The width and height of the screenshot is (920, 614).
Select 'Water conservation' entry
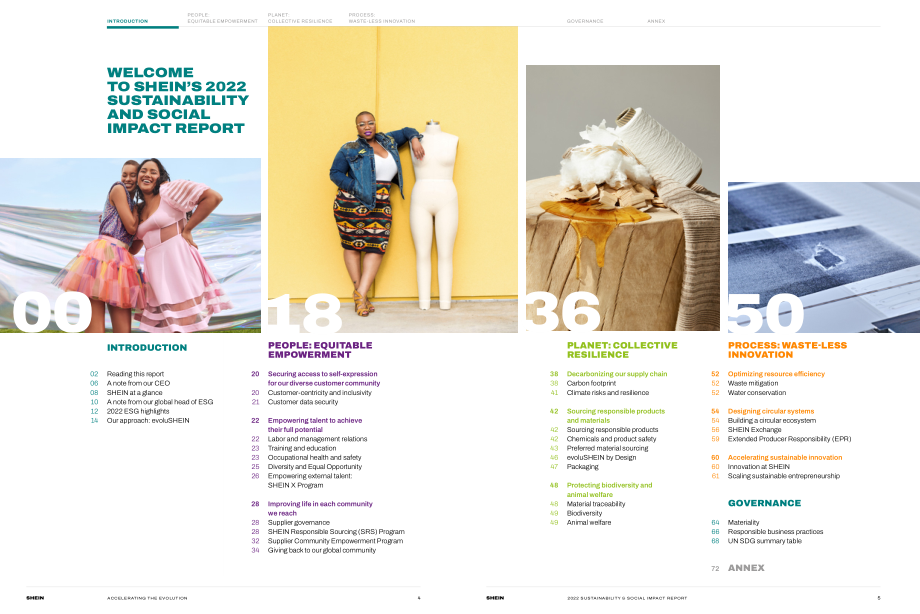point(757,393)
